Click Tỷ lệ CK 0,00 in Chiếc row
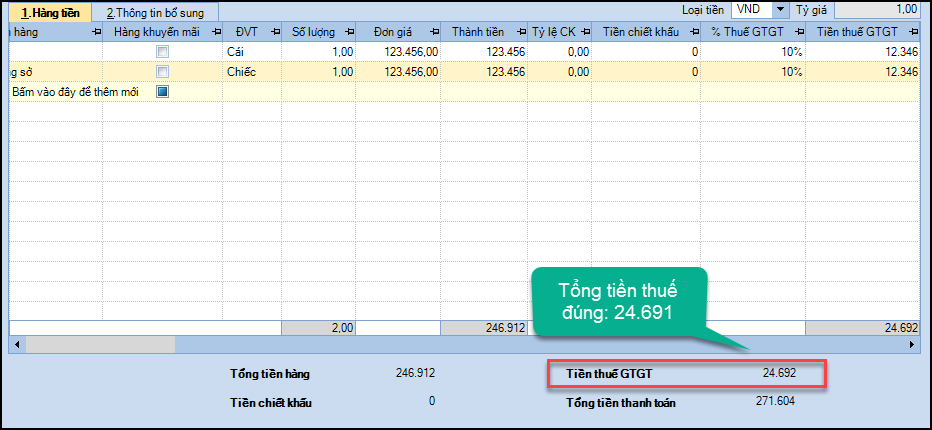Screen dimensions: 932x430 point(559,72)
